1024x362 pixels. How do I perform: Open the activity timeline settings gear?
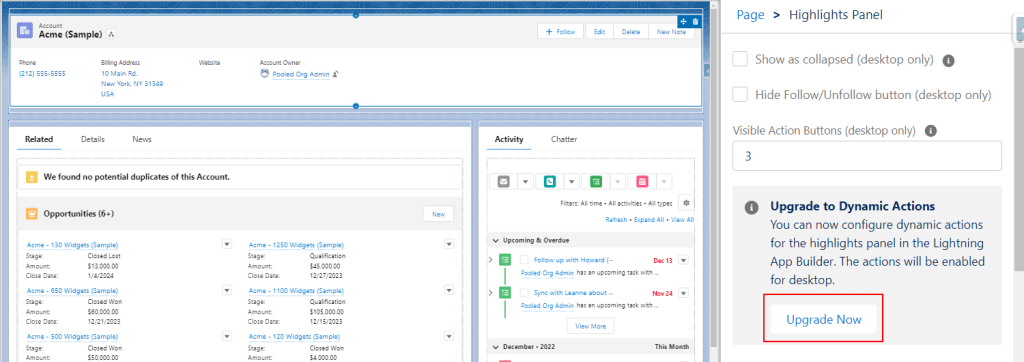(686, 203)
